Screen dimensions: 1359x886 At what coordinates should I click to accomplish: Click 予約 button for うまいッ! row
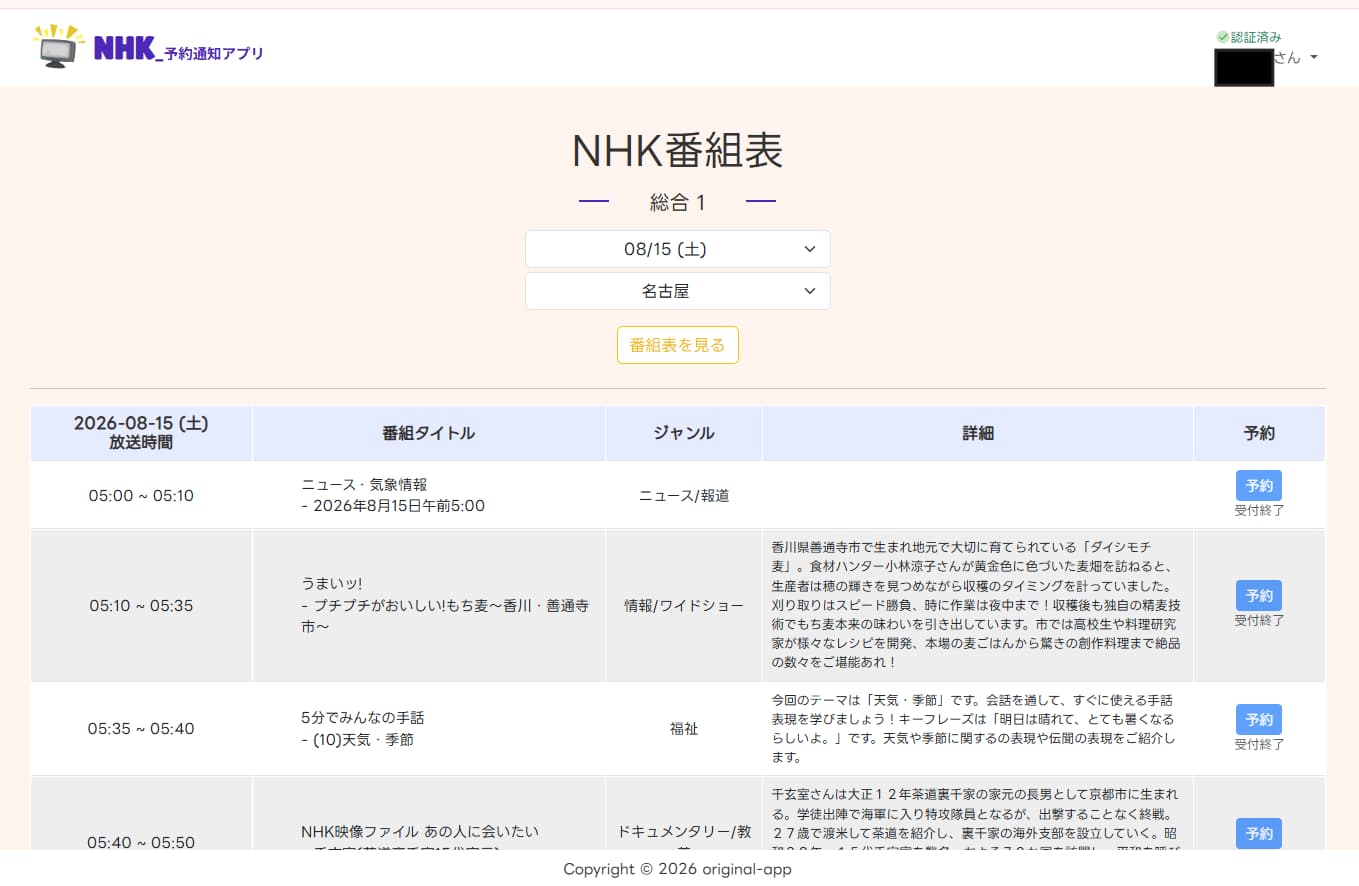[1259, 595]
